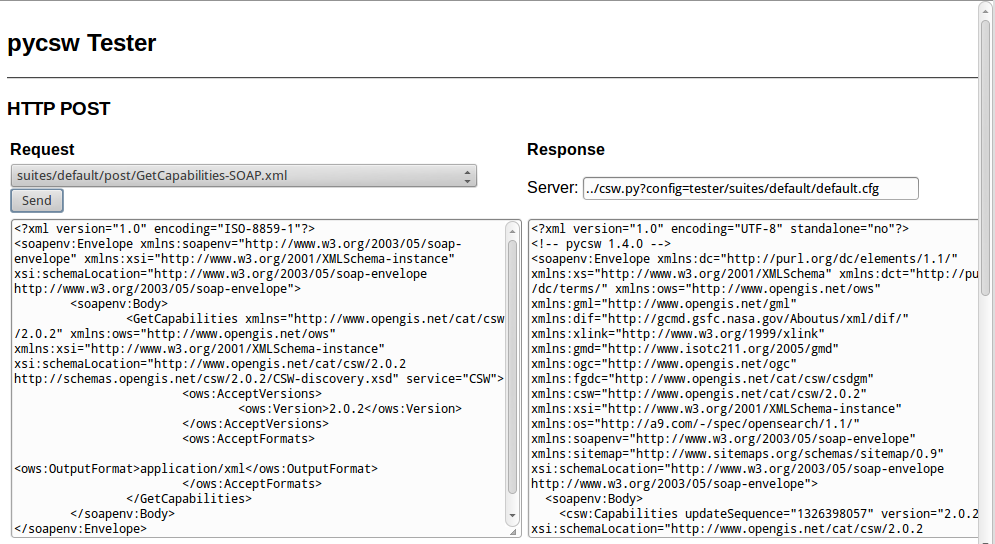Click the 'Response' label

tap(566, 149)
